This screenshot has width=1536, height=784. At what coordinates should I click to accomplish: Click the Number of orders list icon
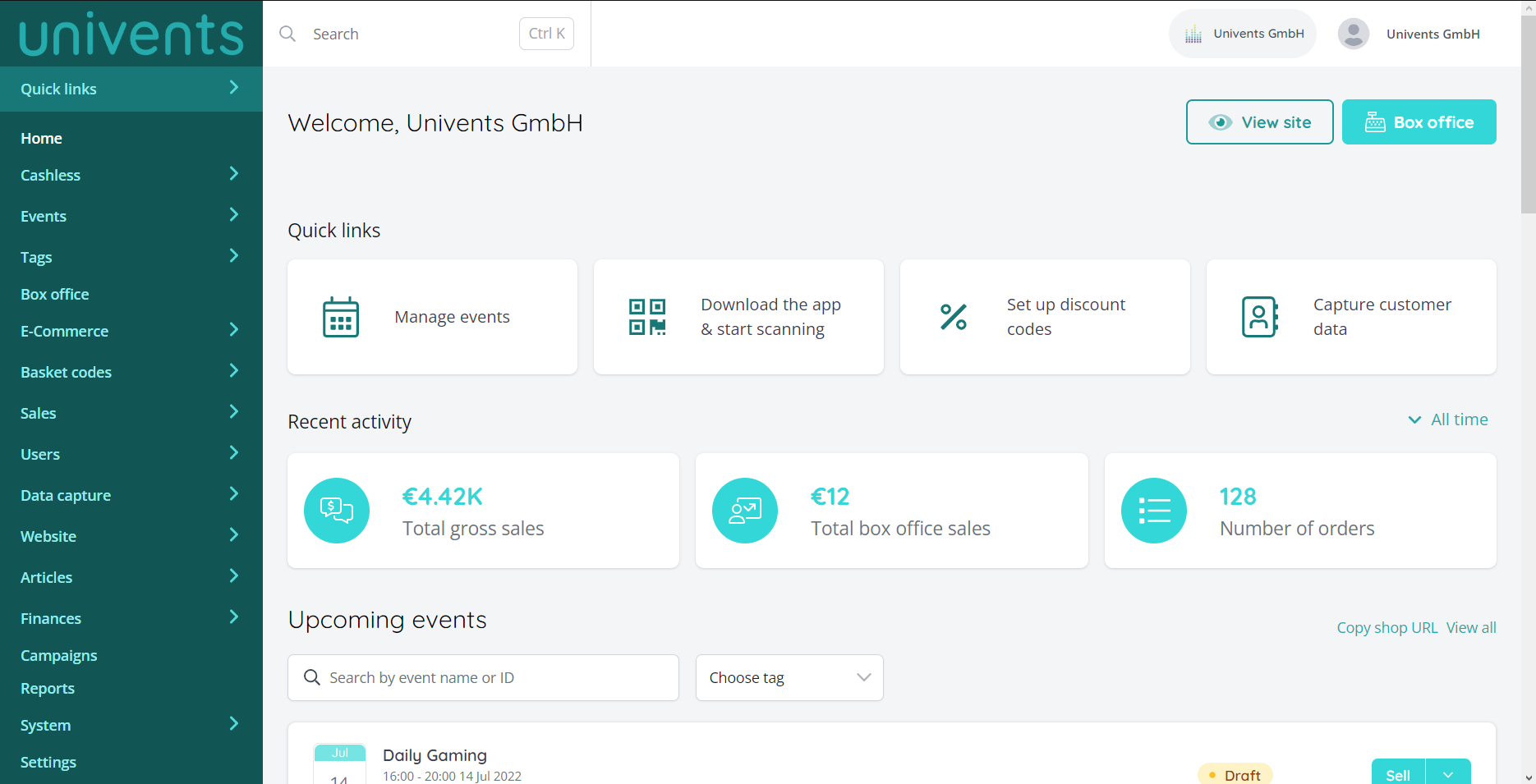coord(1154,511)
